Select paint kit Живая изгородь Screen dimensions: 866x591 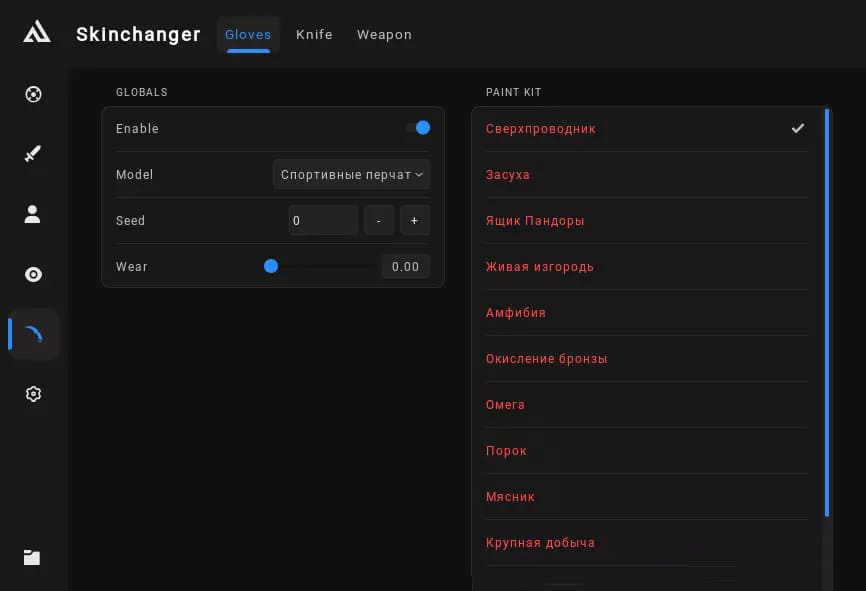pos(646,266)
